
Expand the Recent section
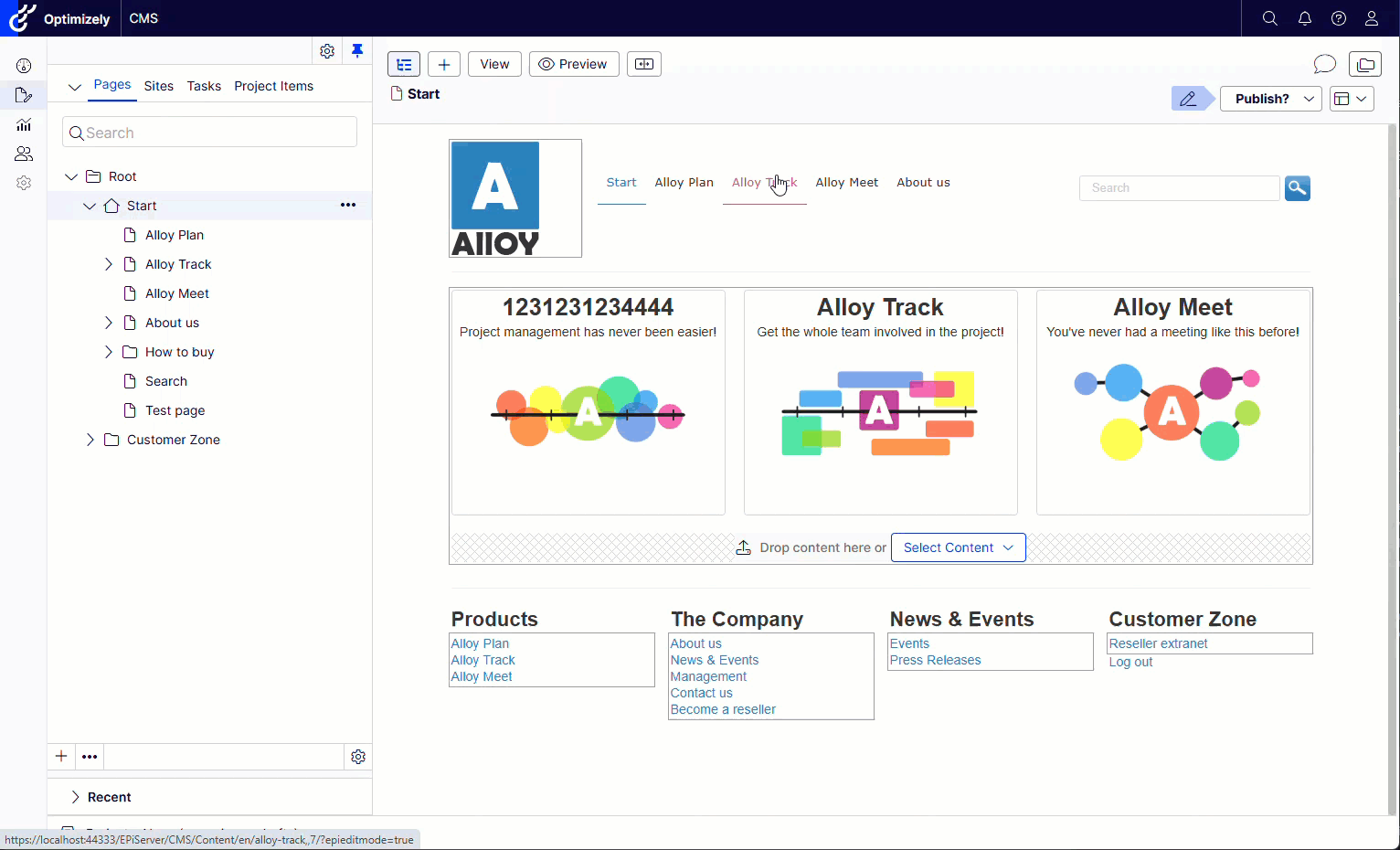[75, 797]
